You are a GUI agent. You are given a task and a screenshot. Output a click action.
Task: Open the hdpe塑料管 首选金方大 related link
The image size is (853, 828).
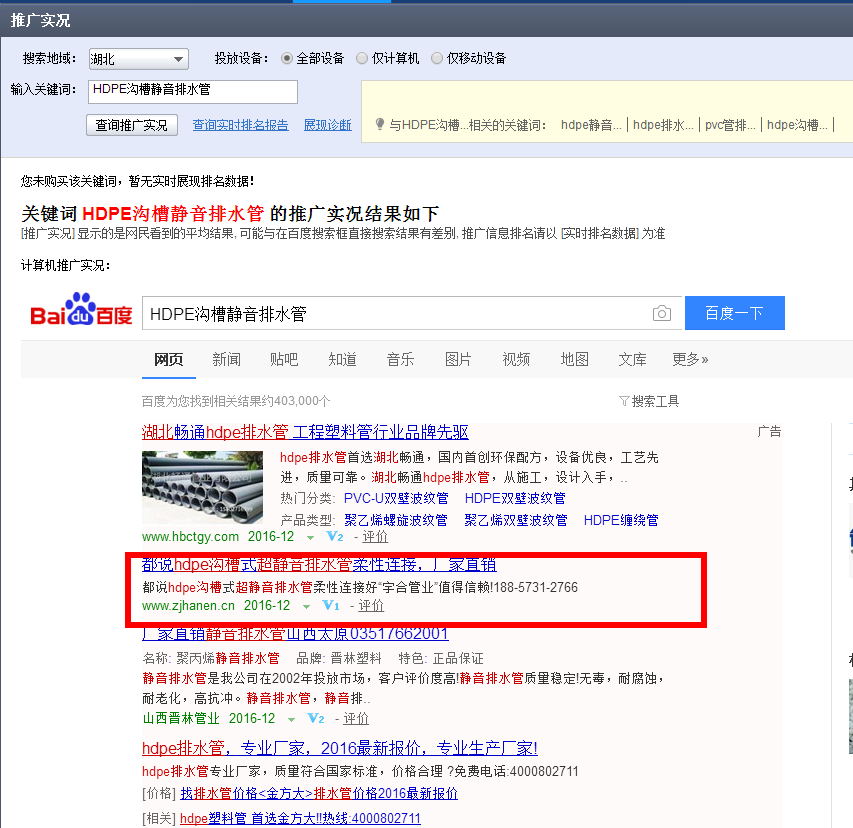click(x=300, y=819)
